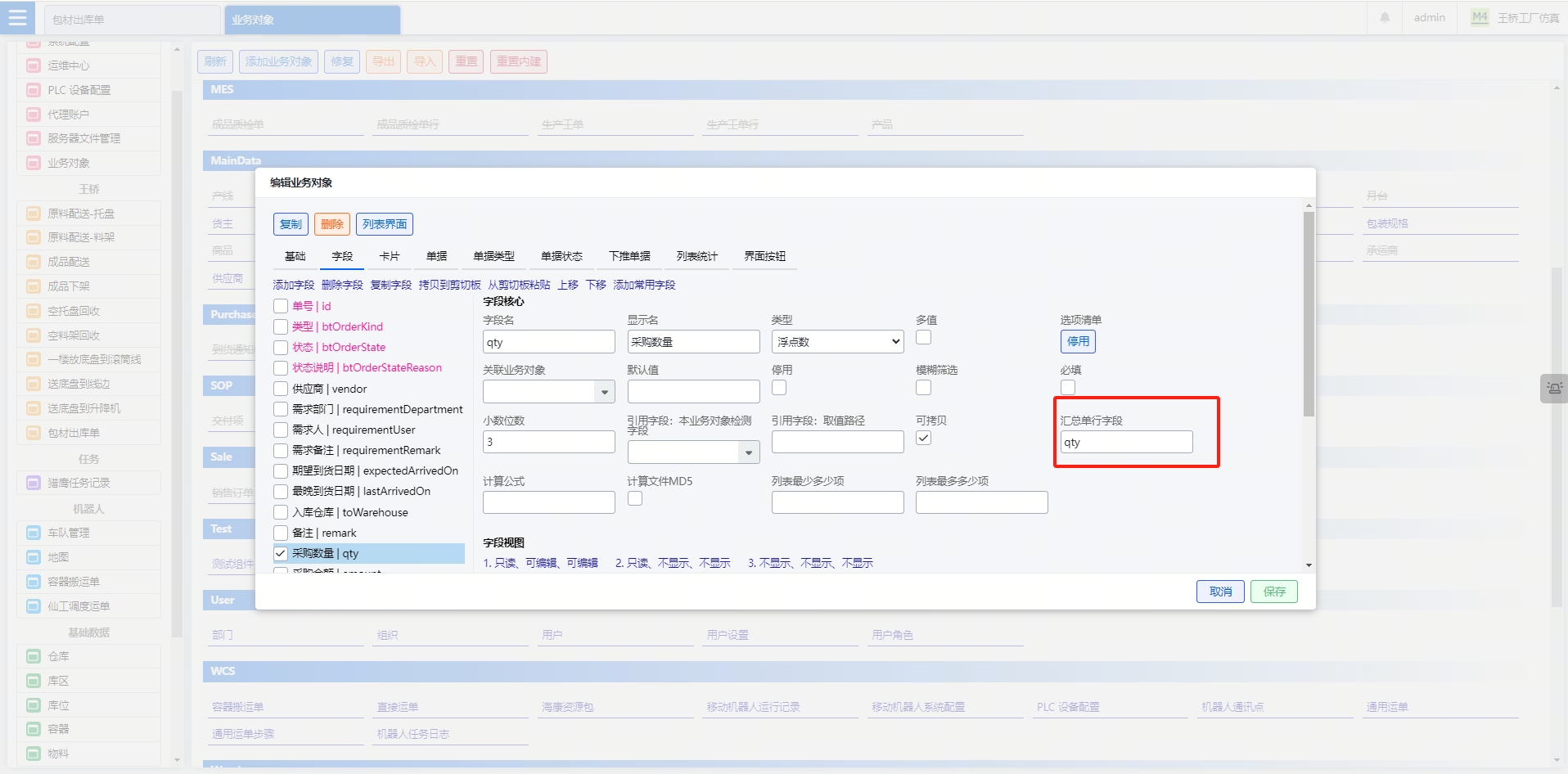Click the dialog vertical scrollbar thumb
This screenshot has width=1568, height=774.
point(1309,314)
